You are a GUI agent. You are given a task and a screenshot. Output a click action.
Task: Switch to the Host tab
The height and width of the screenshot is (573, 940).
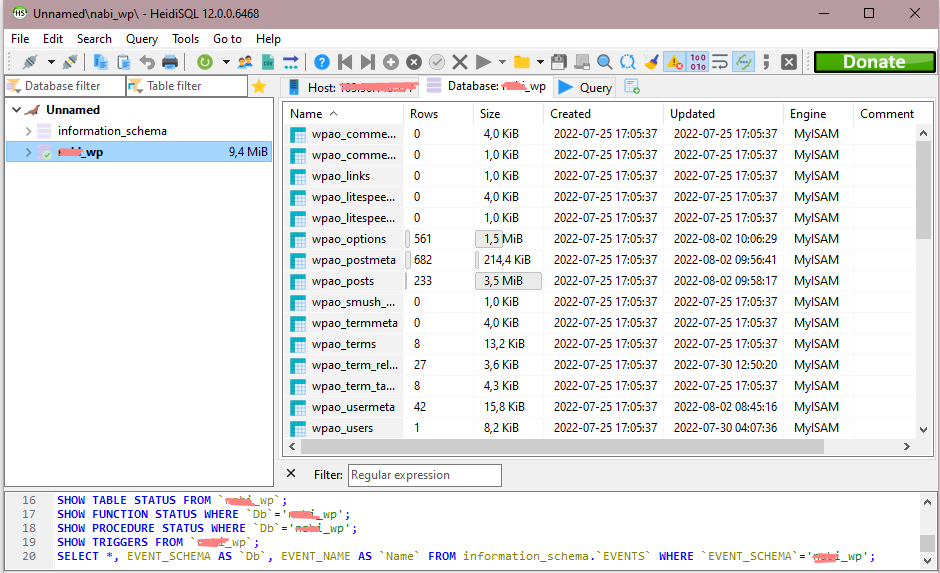[351, 87]
